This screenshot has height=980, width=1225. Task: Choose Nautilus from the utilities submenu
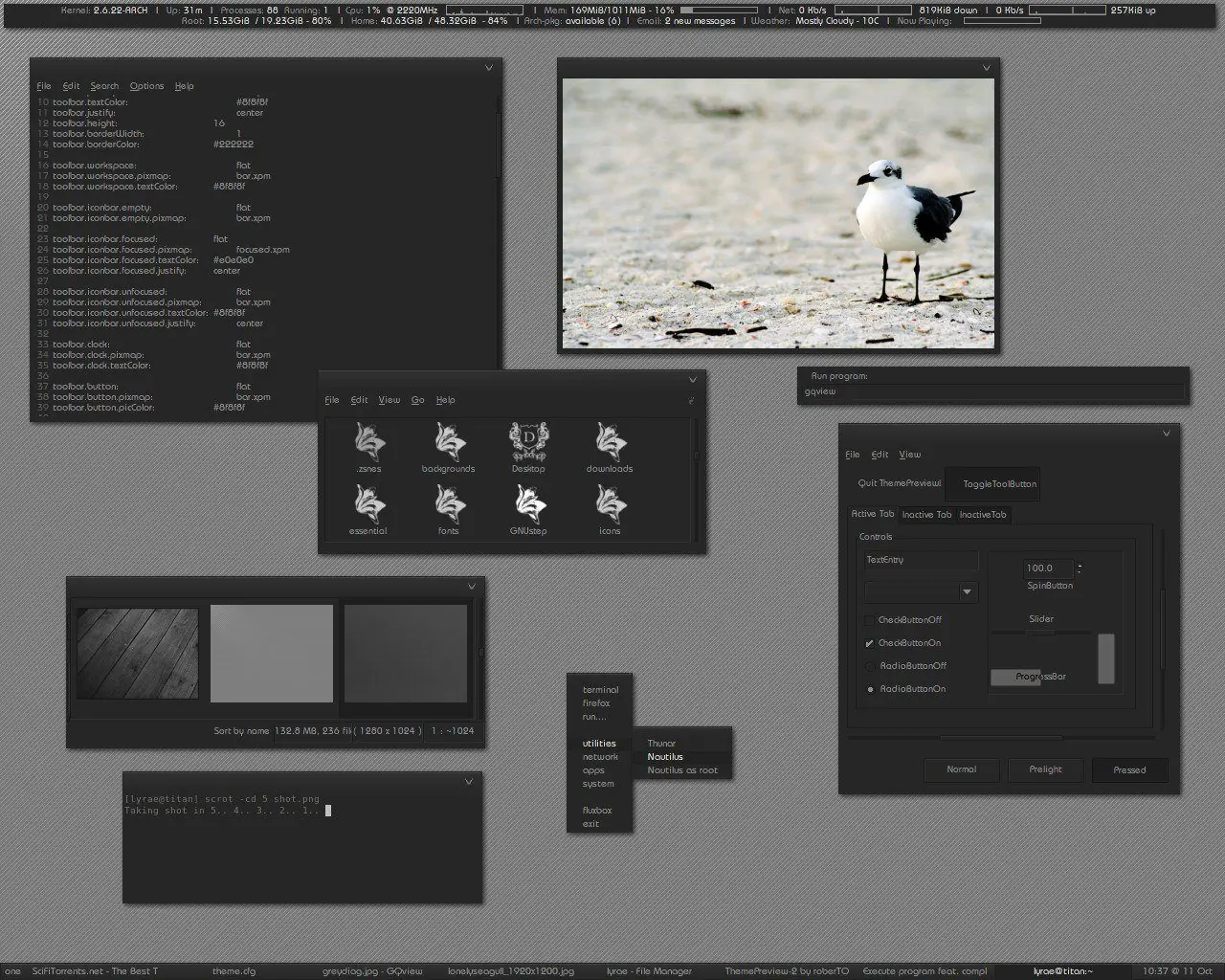click(x=665, y=757)
